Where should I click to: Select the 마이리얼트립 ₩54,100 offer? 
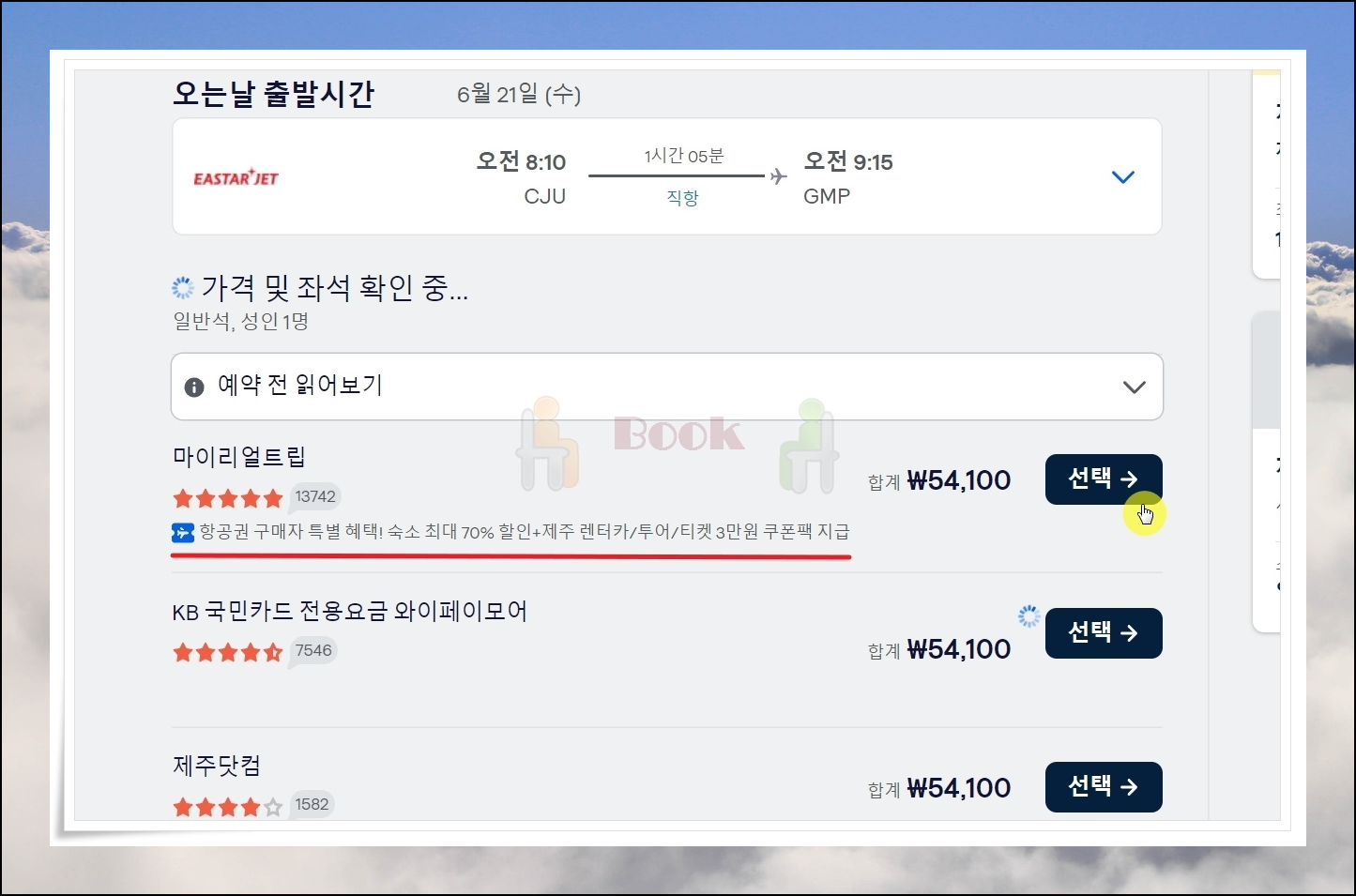coord(1104,479)
